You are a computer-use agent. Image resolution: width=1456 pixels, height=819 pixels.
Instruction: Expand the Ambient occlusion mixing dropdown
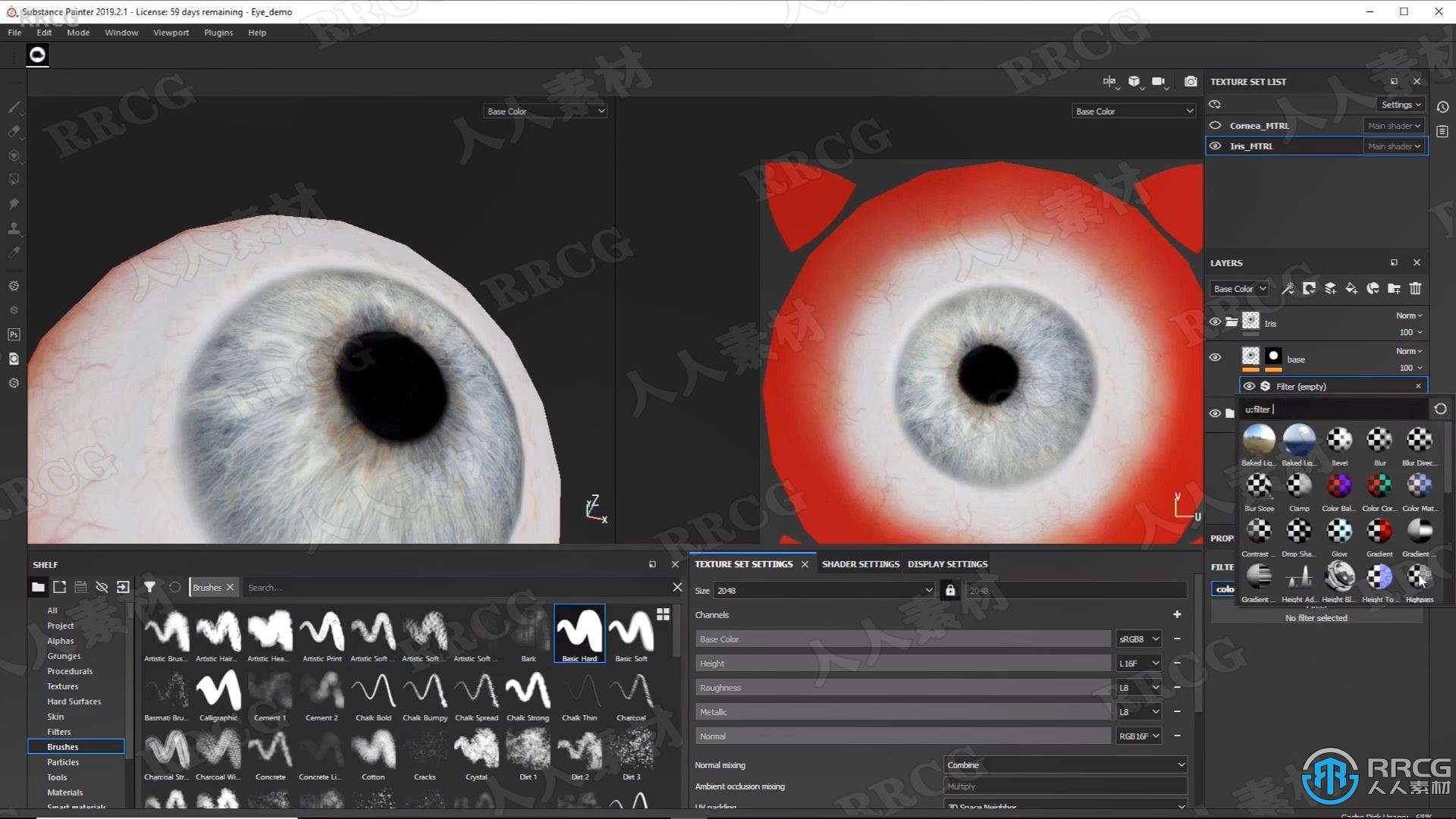tap(1066, 786)
